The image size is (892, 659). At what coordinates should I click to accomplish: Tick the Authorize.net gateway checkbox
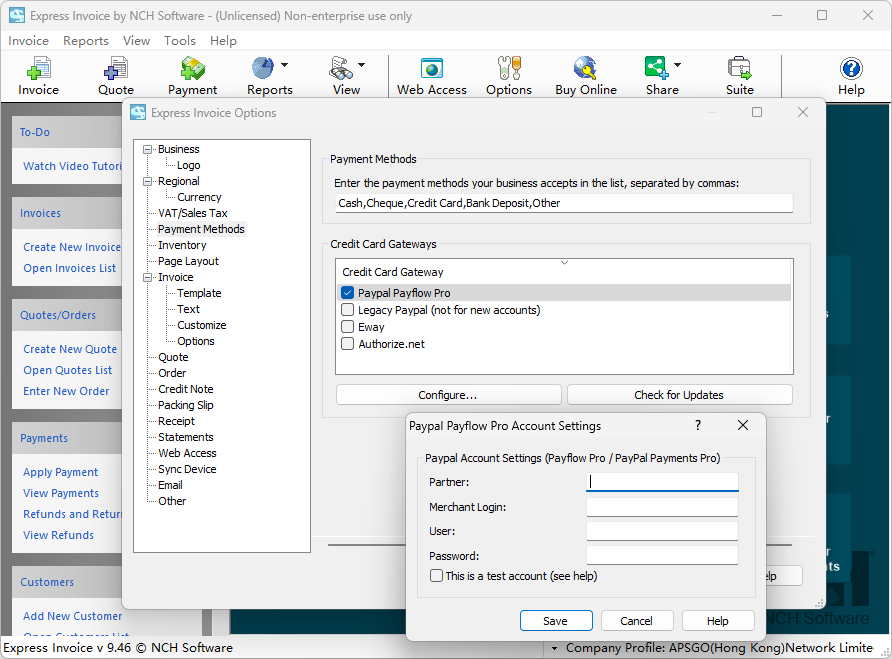(x=348, y=344)
